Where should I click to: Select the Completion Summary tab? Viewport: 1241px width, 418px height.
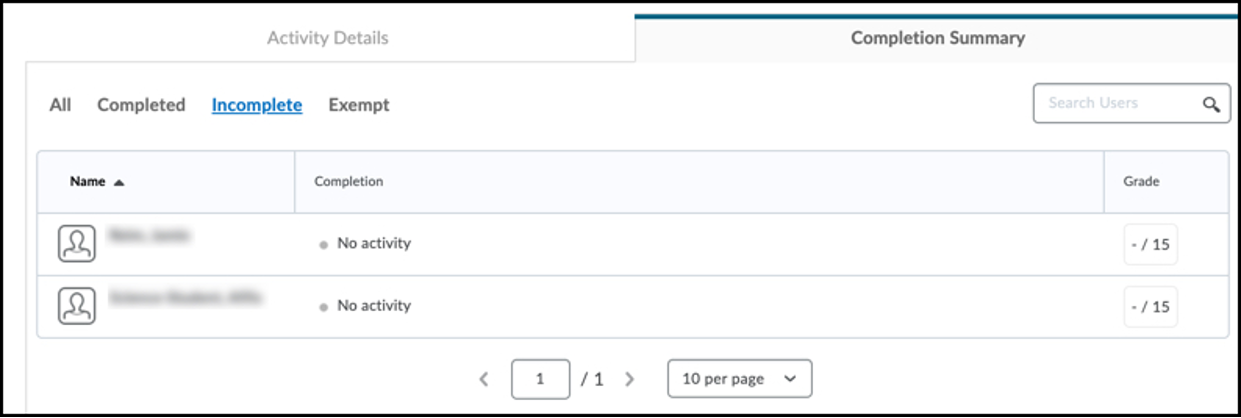click(x=938, y=38)
